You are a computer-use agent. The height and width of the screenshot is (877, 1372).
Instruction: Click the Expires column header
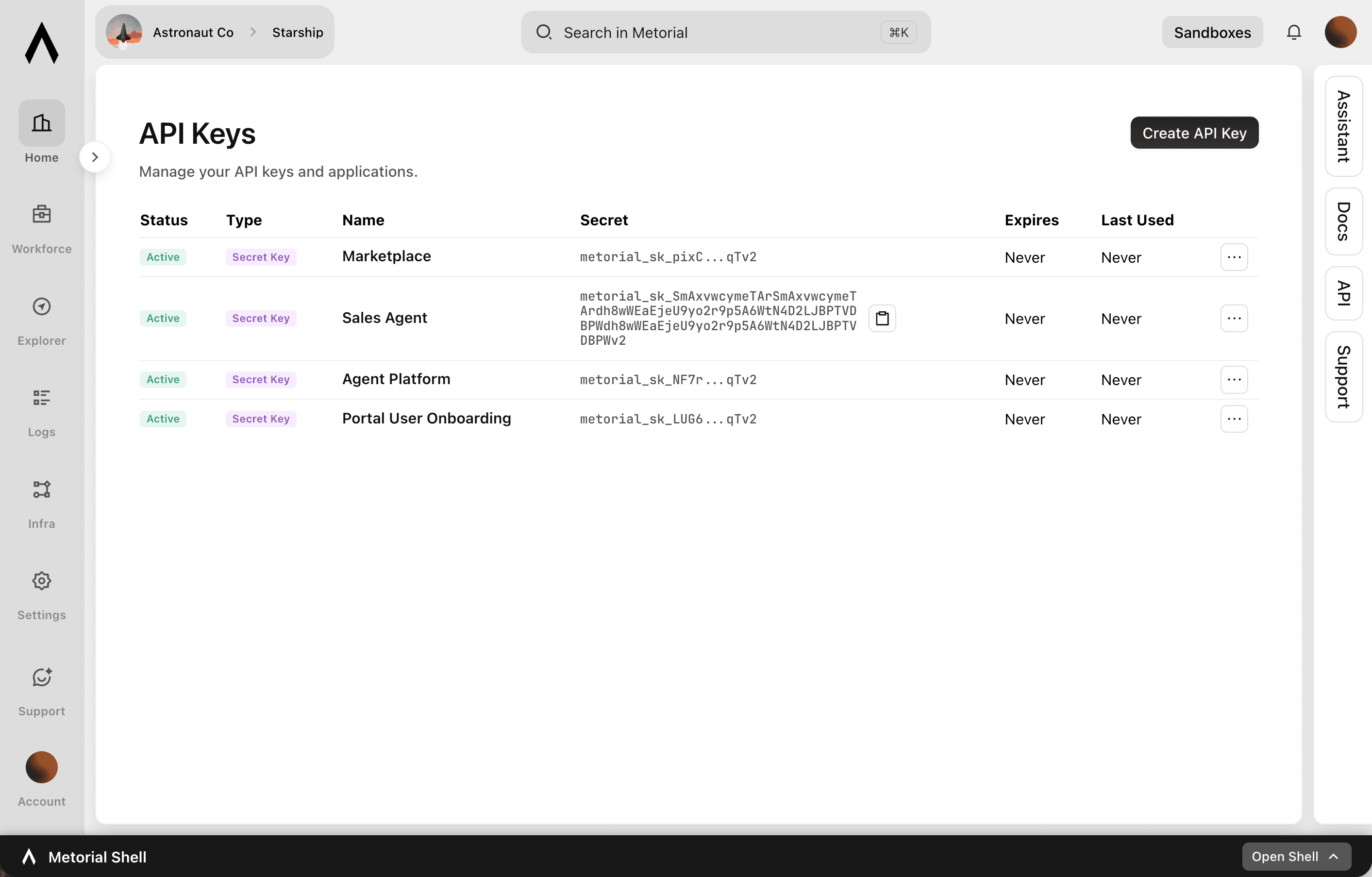click(1031, 220)
